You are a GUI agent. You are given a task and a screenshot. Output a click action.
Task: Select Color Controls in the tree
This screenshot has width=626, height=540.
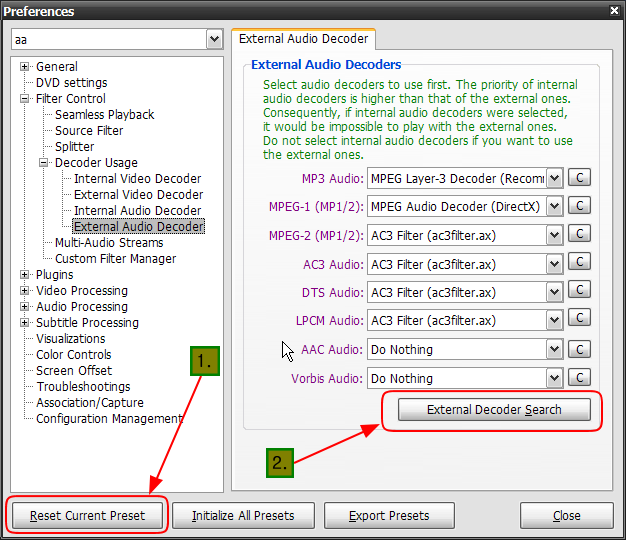(x=73, y=355)
